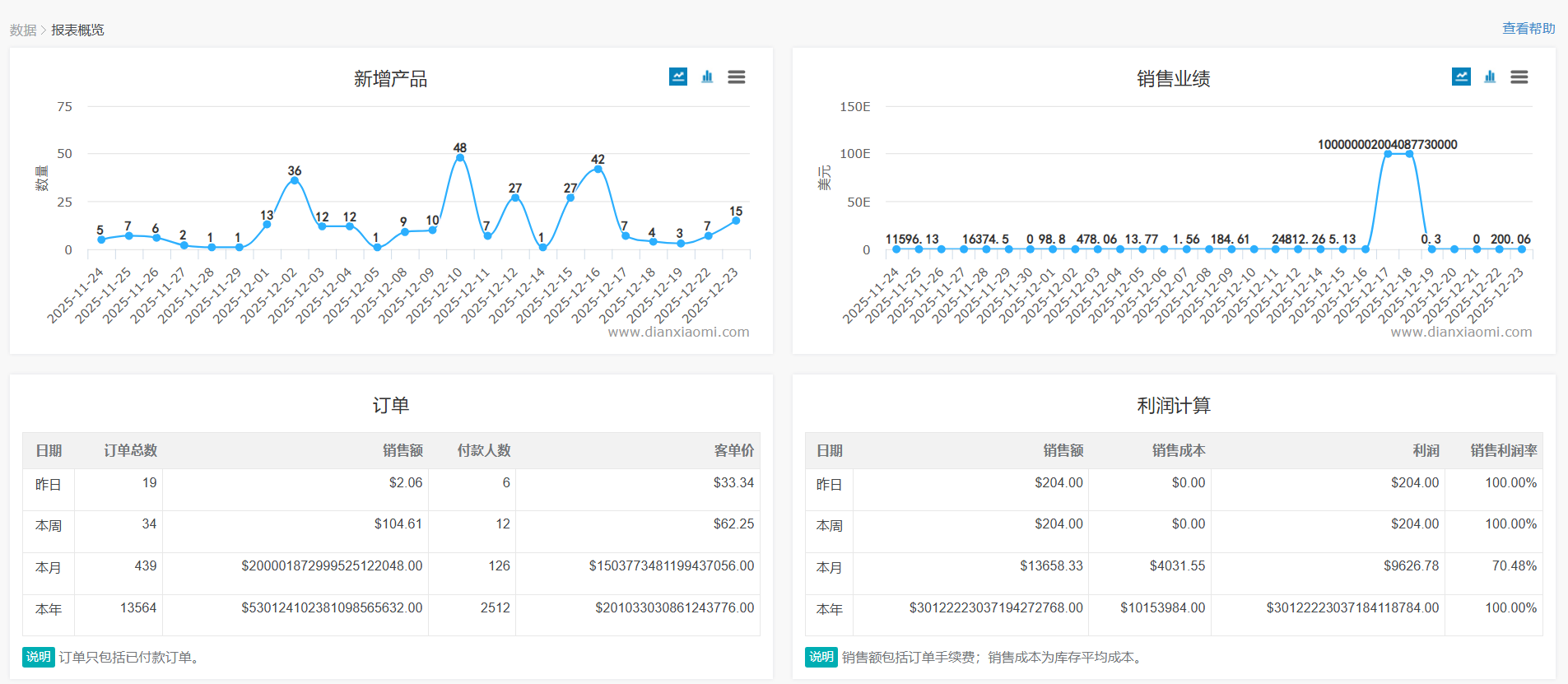Click the 48 peak point in 新增产品 chart

click(x=460, y=158)
